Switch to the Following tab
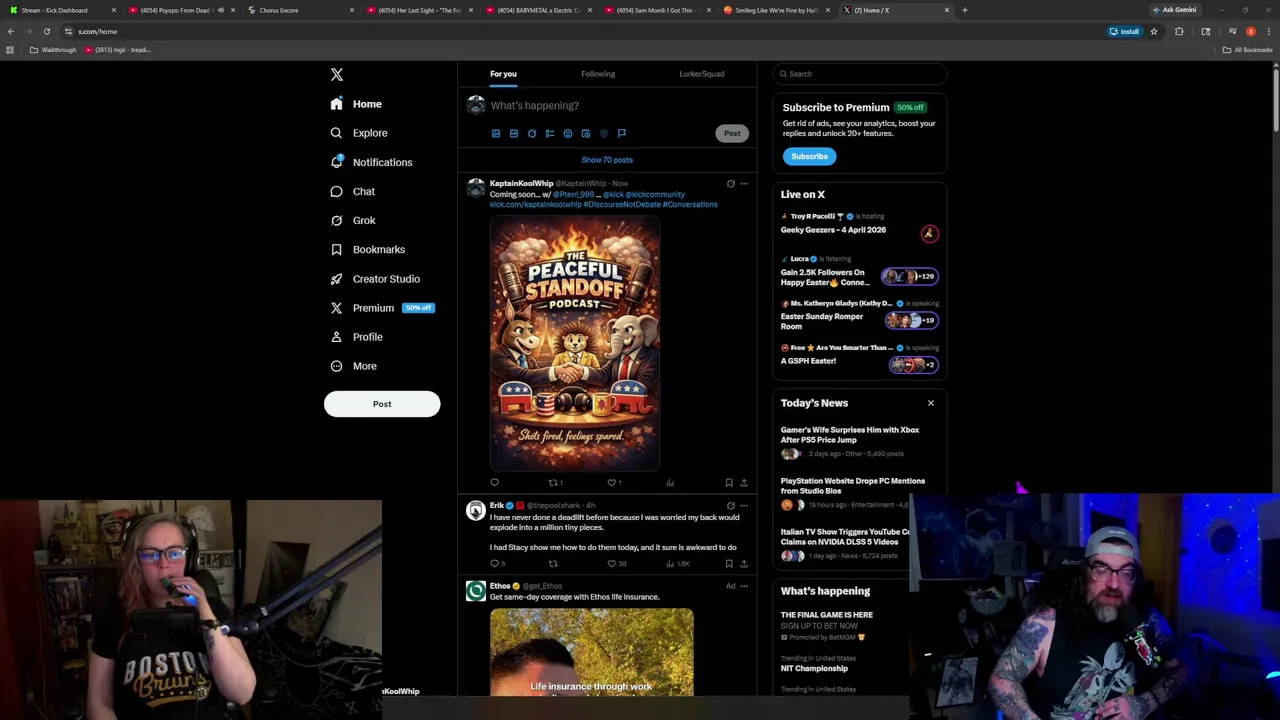Viewport: 1280px width, 720px height. (598, 74)
